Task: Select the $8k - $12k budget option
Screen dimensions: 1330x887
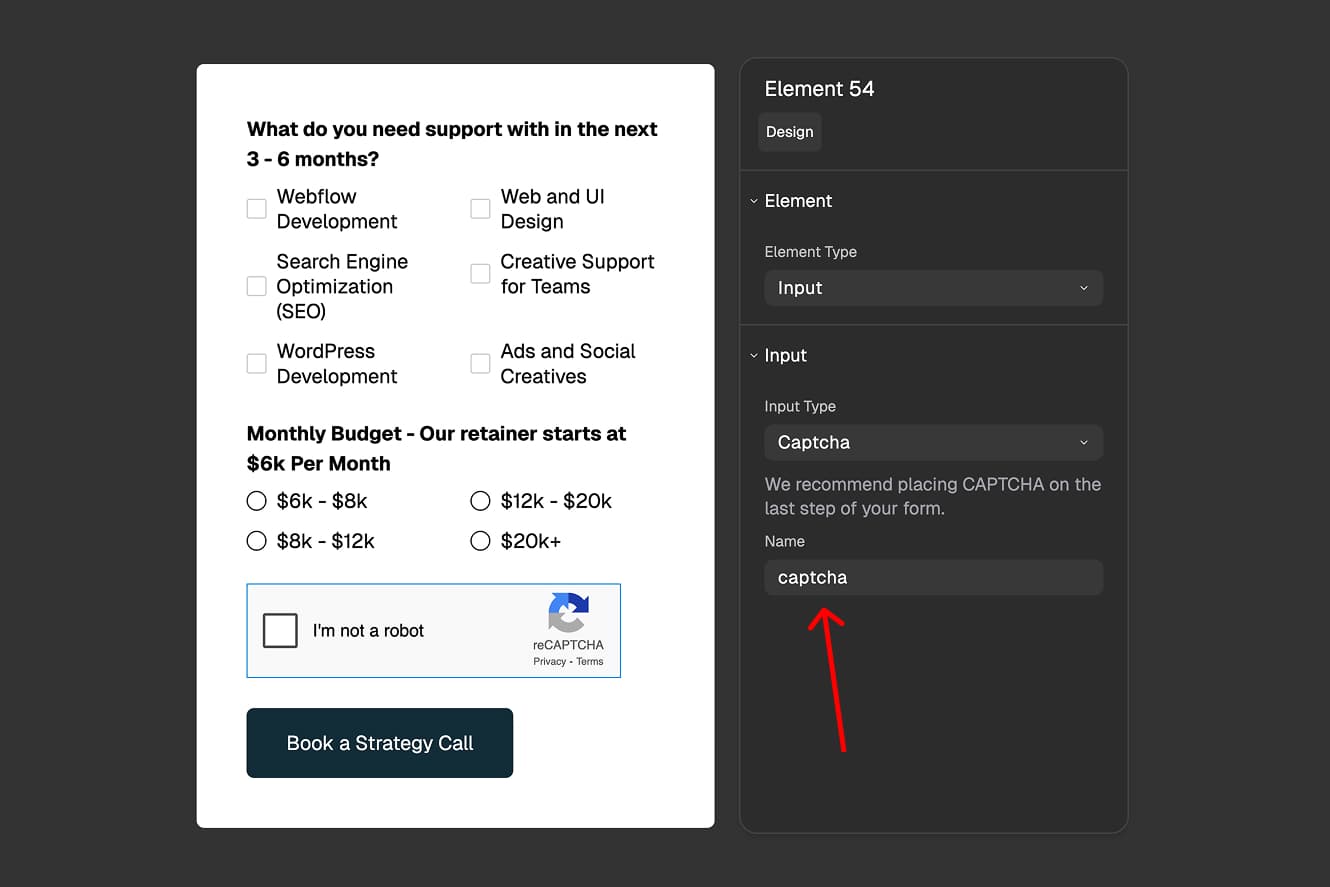Action: coord(256,541)
